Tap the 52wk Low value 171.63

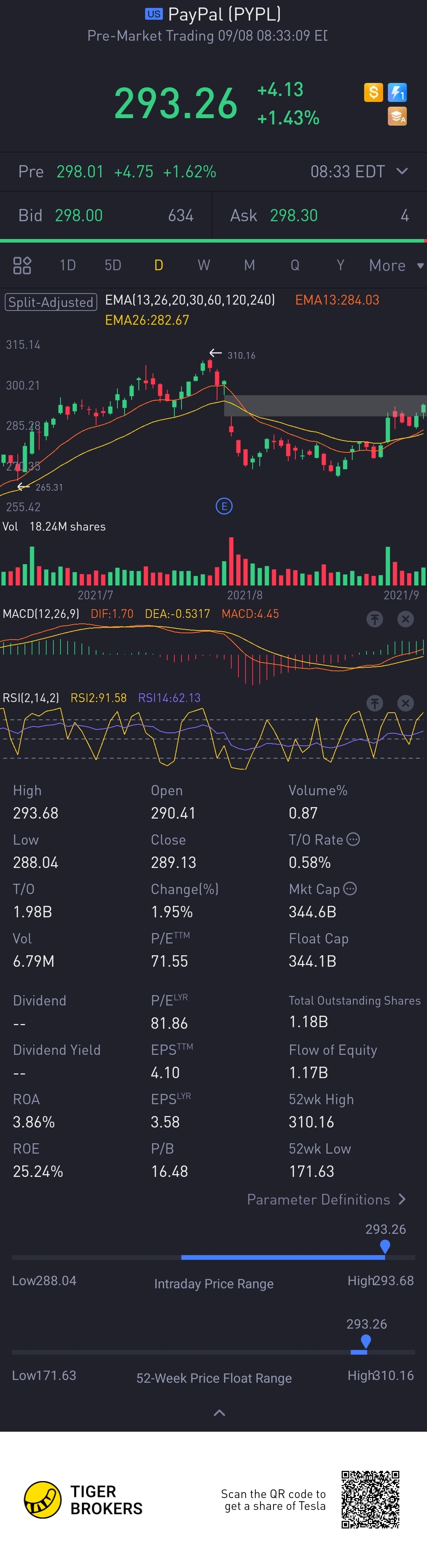coord(311,1171)
